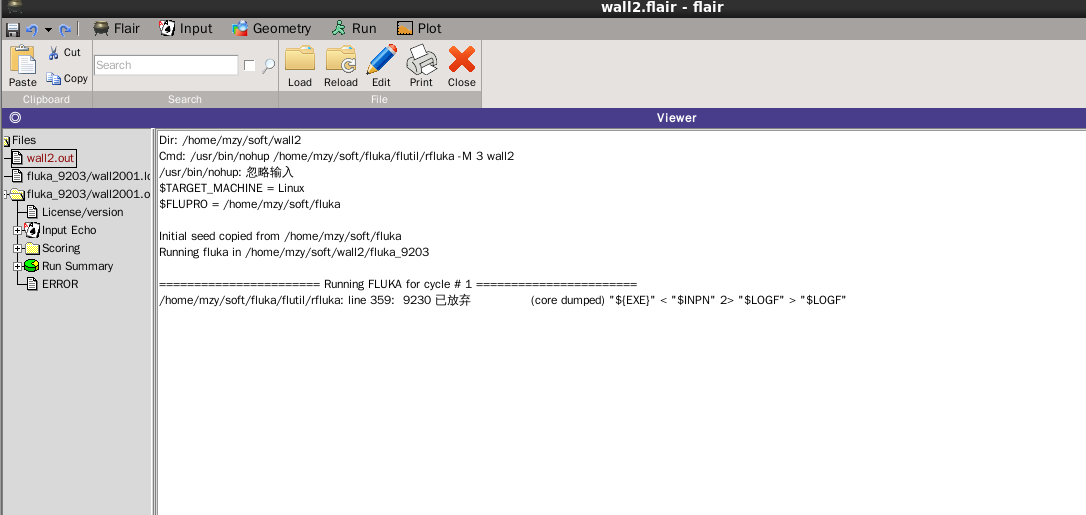Select the Run Summary tree item
This screenshot has width=1086, height=515.
[x=77, y=266]
